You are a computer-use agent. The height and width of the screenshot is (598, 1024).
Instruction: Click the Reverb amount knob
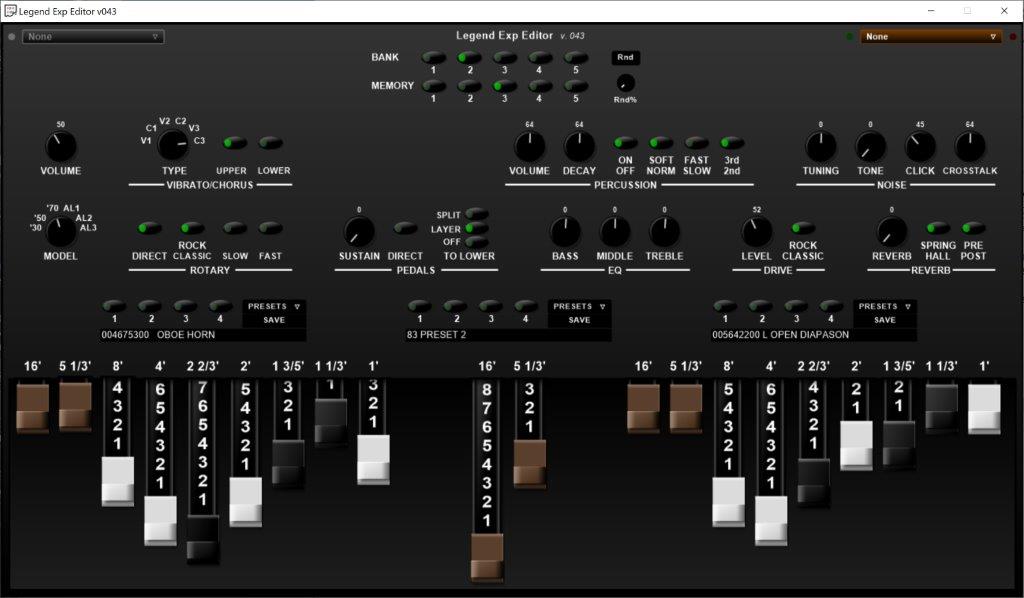tap(891, 232)
